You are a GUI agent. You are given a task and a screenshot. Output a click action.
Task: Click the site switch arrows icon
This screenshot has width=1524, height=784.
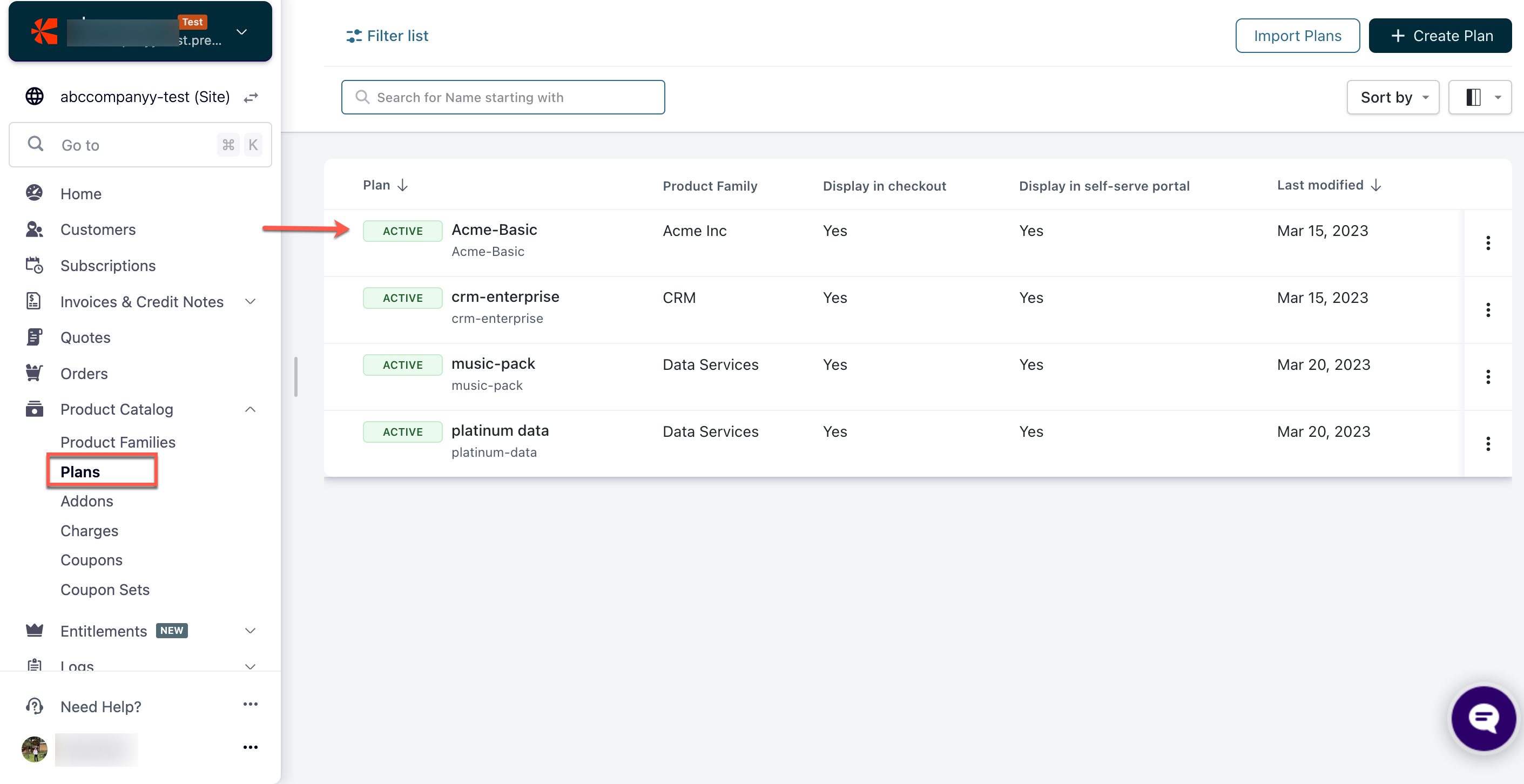(x=251, y=97)
